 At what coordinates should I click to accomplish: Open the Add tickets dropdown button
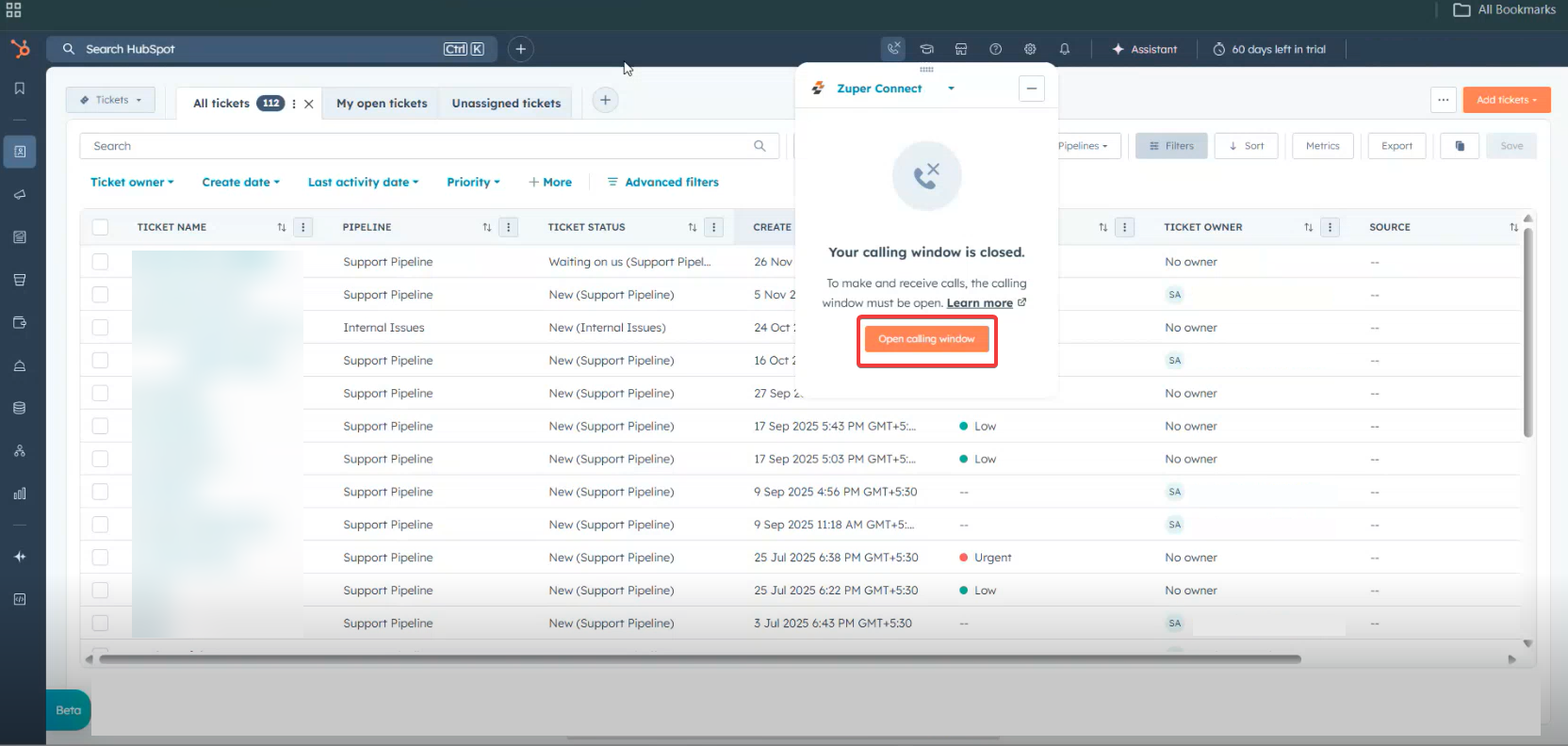pos(1507,100)
